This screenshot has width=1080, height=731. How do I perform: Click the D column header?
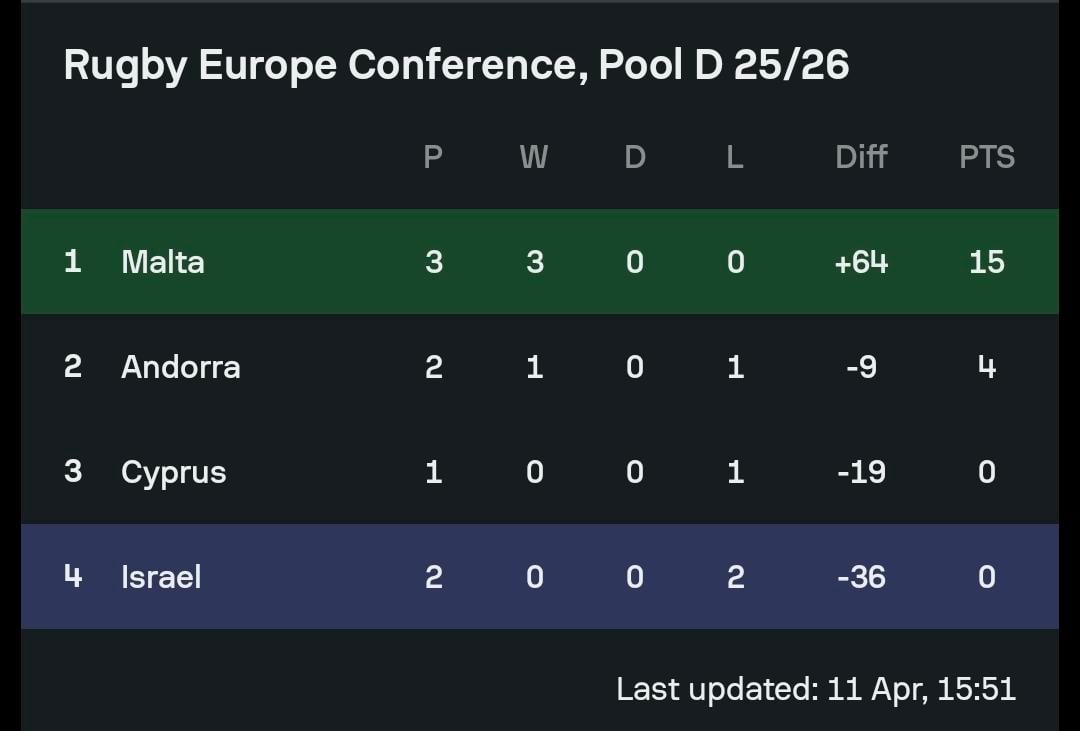[635, 157]
